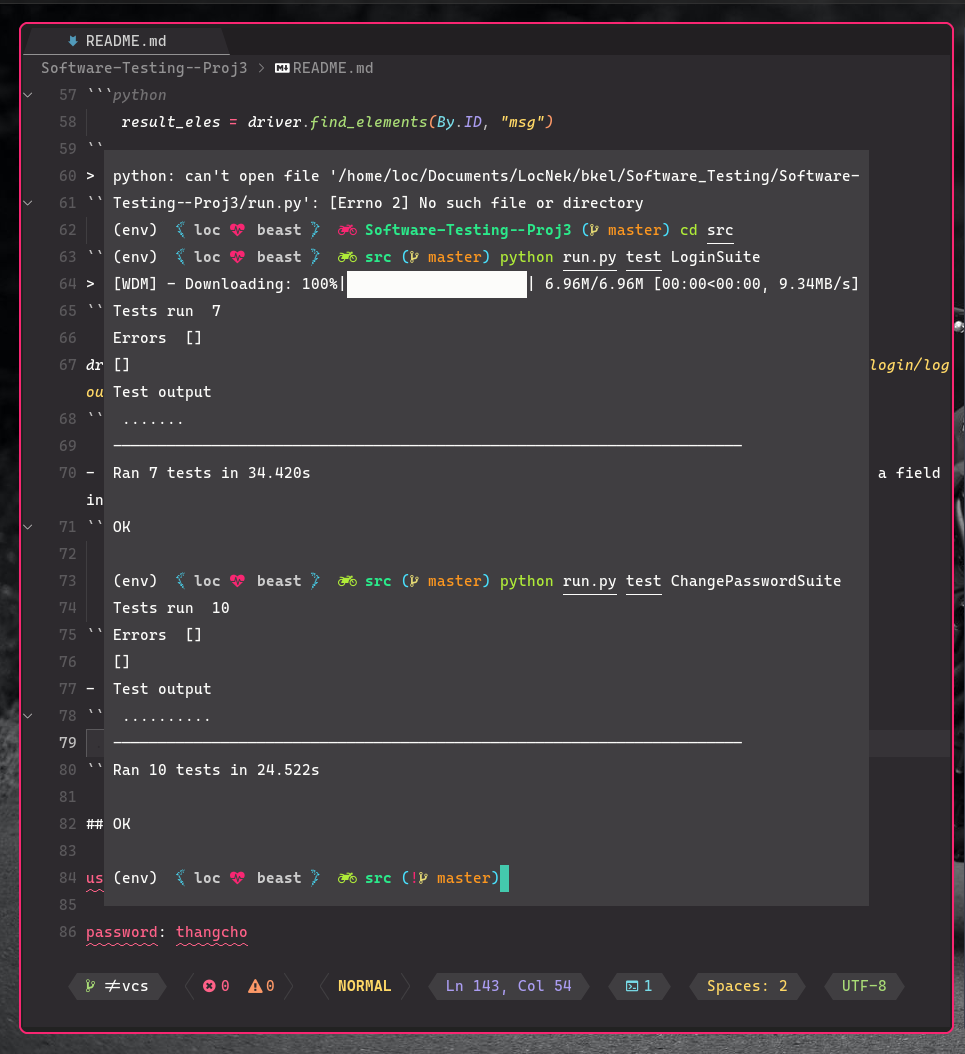Click the markdown file icon in README.md tab
This screenshot has width=965, height=1054.
point(73,41)
